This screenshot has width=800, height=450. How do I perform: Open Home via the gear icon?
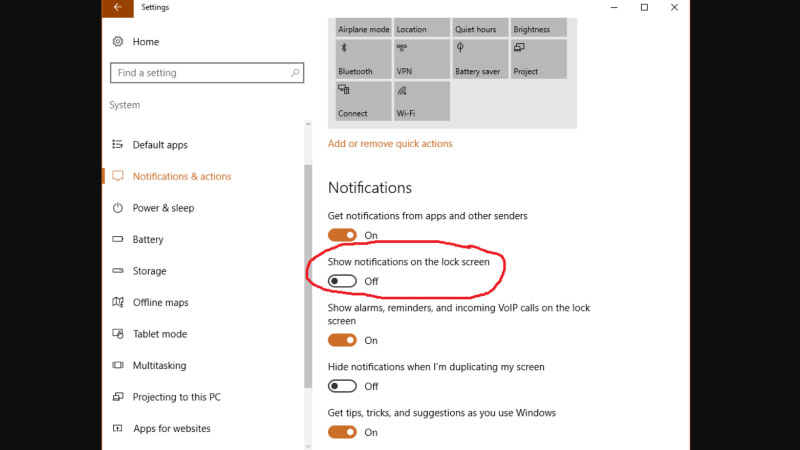click(118, 42)
